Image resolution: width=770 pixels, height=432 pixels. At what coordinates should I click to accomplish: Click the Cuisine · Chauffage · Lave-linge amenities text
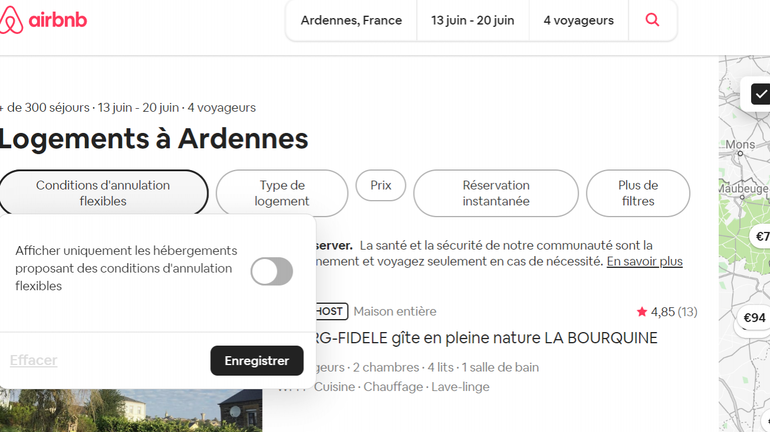point(402,387)
